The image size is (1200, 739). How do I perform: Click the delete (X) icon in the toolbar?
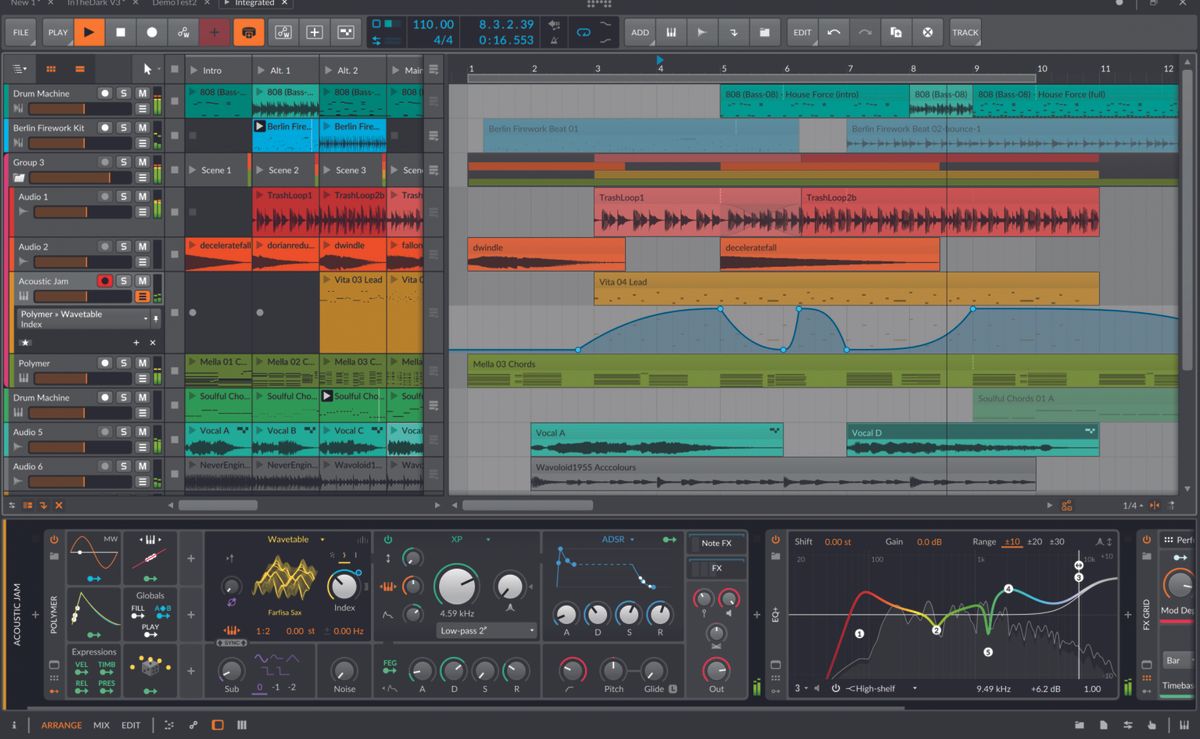click(927, 32)
